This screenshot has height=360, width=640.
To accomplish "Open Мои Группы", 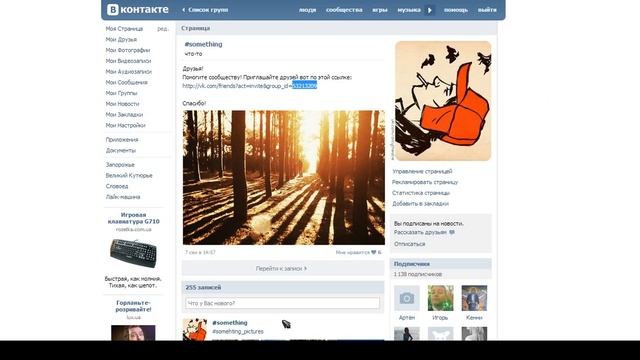I will click(121, 93).
